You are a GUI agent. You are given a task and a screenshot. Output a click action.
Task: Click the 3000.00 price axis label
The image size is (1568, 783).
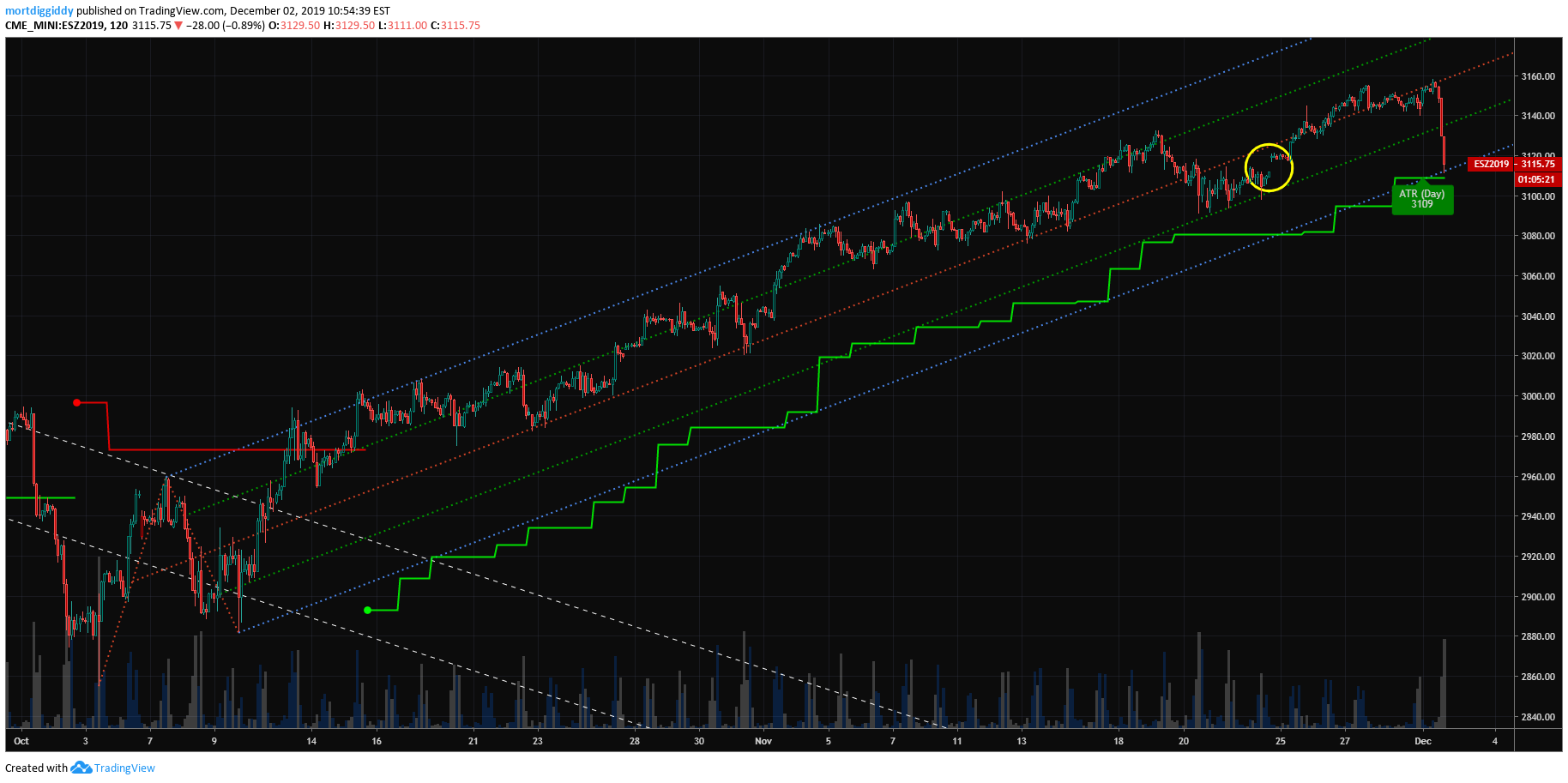point(1538,396)
